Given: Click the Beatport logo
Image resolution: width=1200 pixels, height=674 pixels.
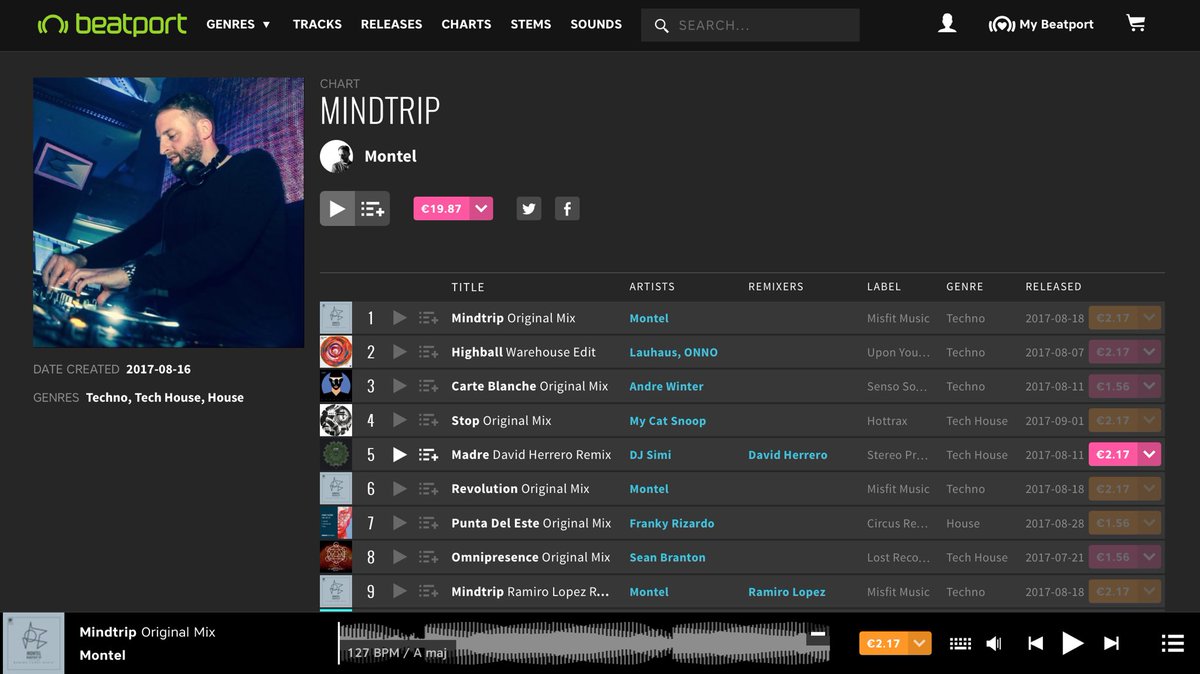Looking at the screenshot, I should point(111,24).
